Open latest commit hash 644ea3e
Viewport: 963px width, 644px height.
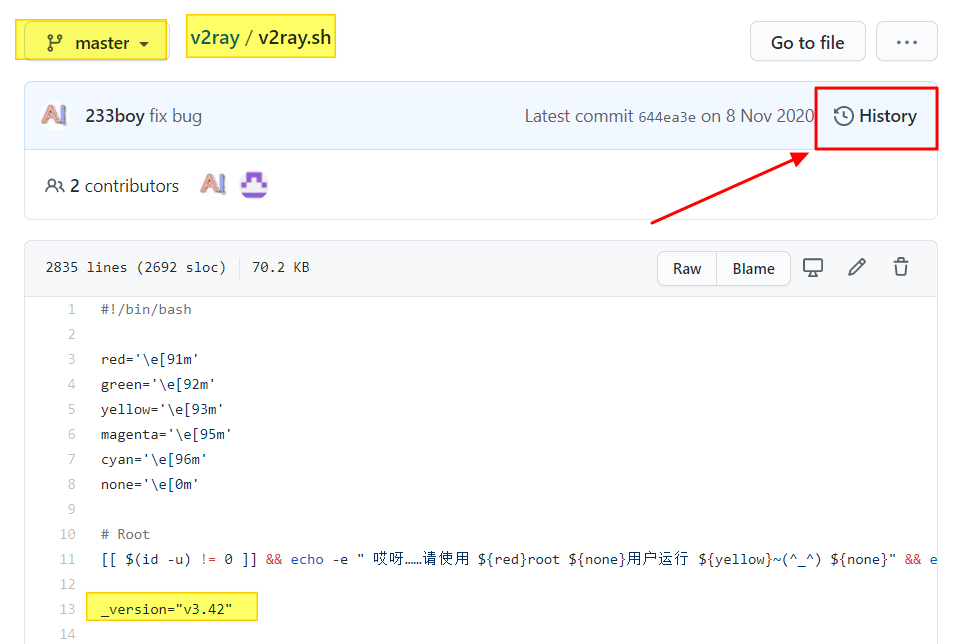coord(667,117)
